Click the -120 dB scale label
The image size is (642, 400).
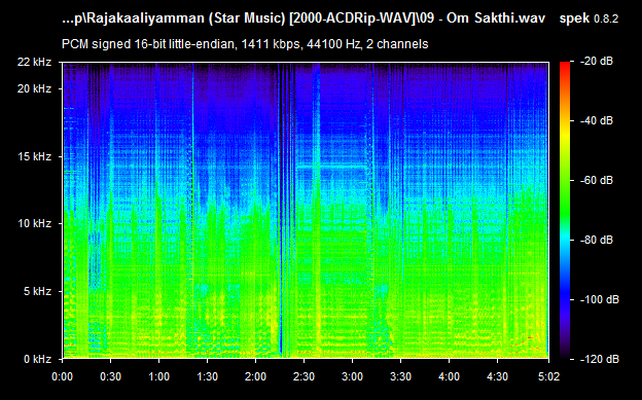point(599,359)
